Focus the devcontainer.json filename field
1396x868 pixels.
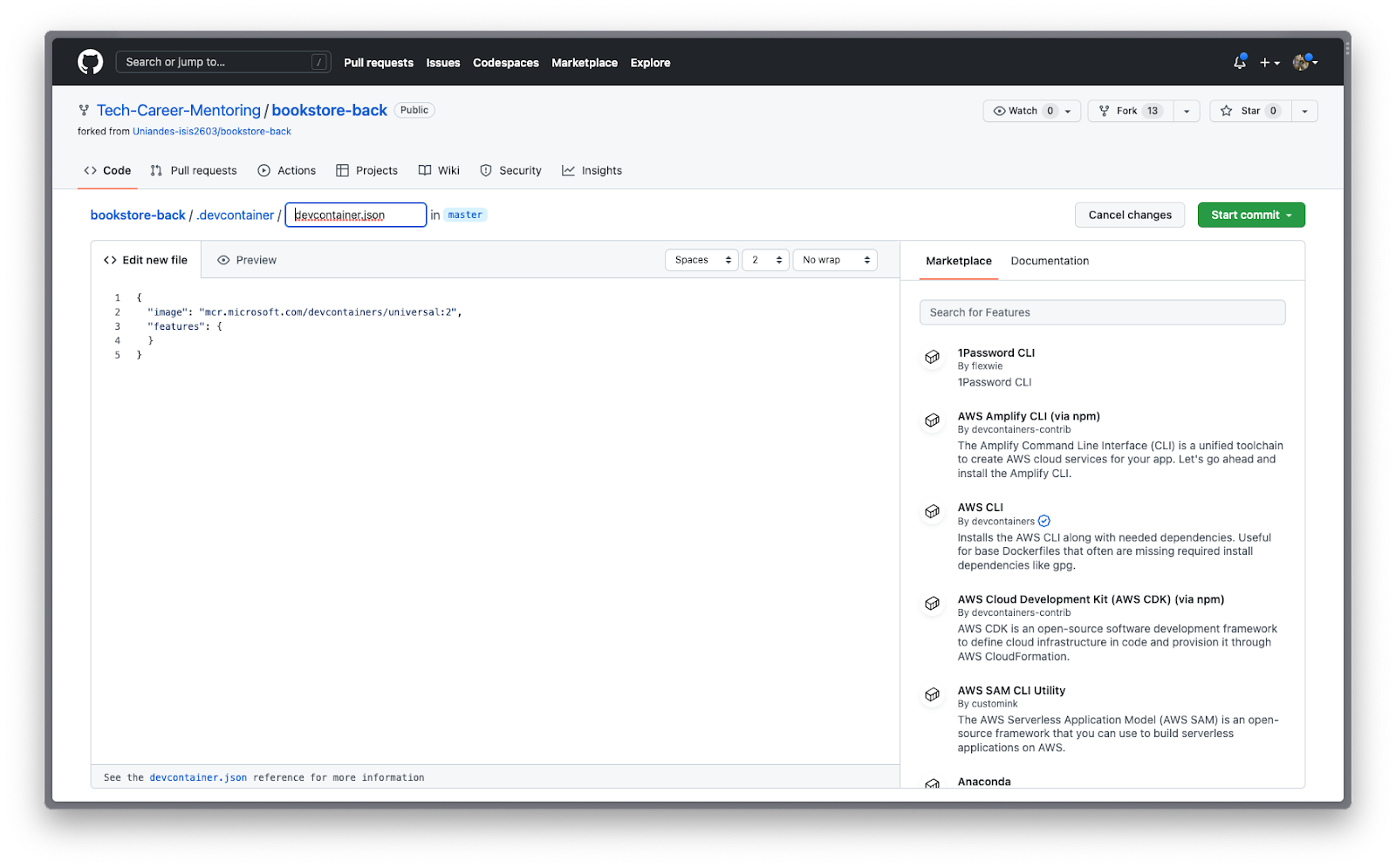(x=356, y=215)
